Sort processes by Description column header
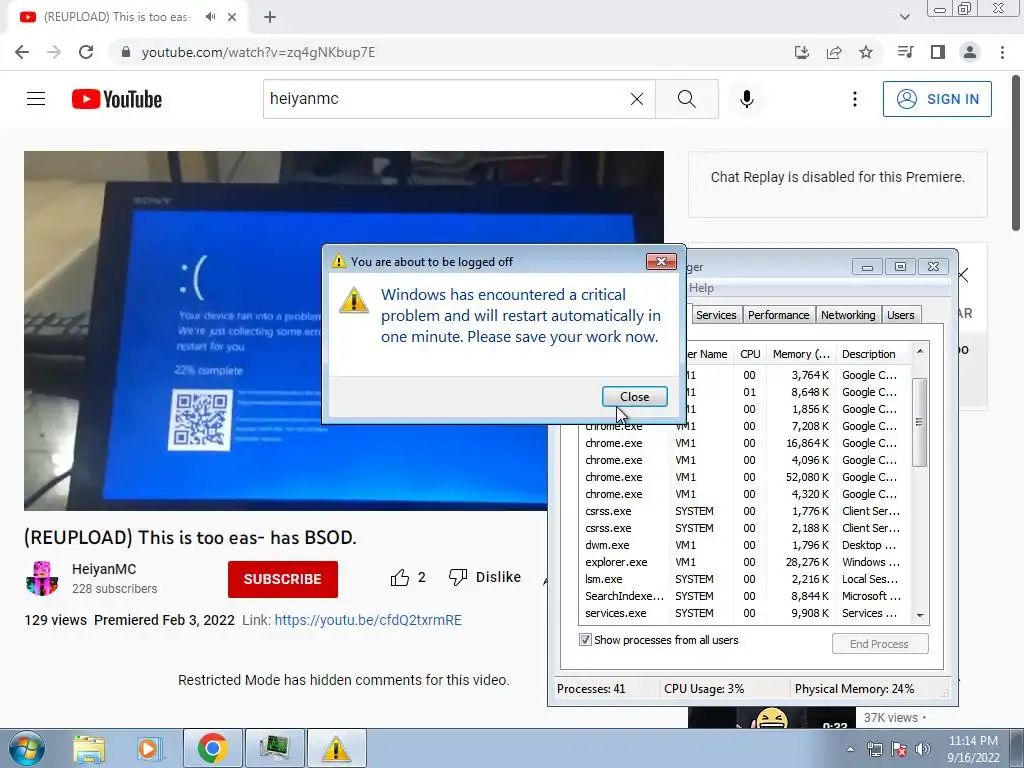The width and height of the screenshot is (1024, 768). pyautogui.click(x=873, y=354)
